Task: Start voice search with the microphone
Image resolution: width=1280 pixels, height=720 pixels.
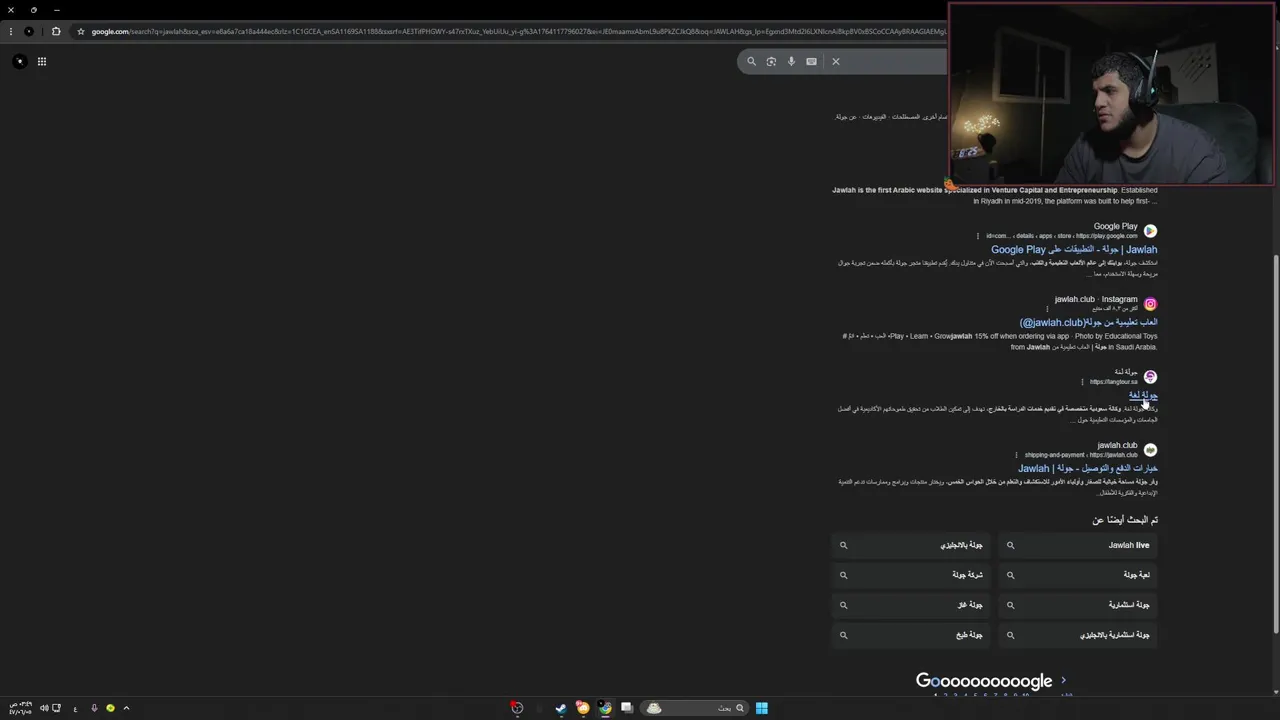Action: pyautogui.click(x=791, y=61)
